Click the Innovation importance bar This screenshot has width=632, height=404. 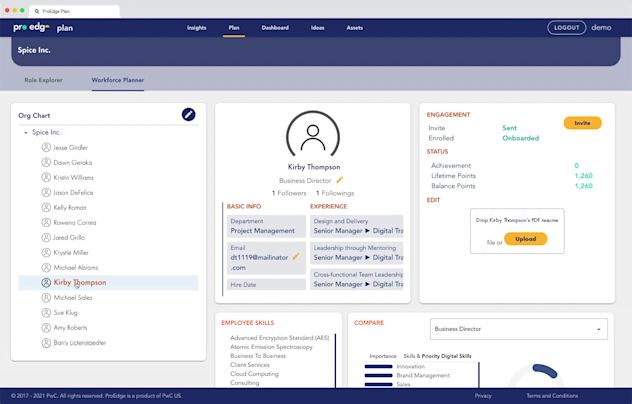[378, 367]
